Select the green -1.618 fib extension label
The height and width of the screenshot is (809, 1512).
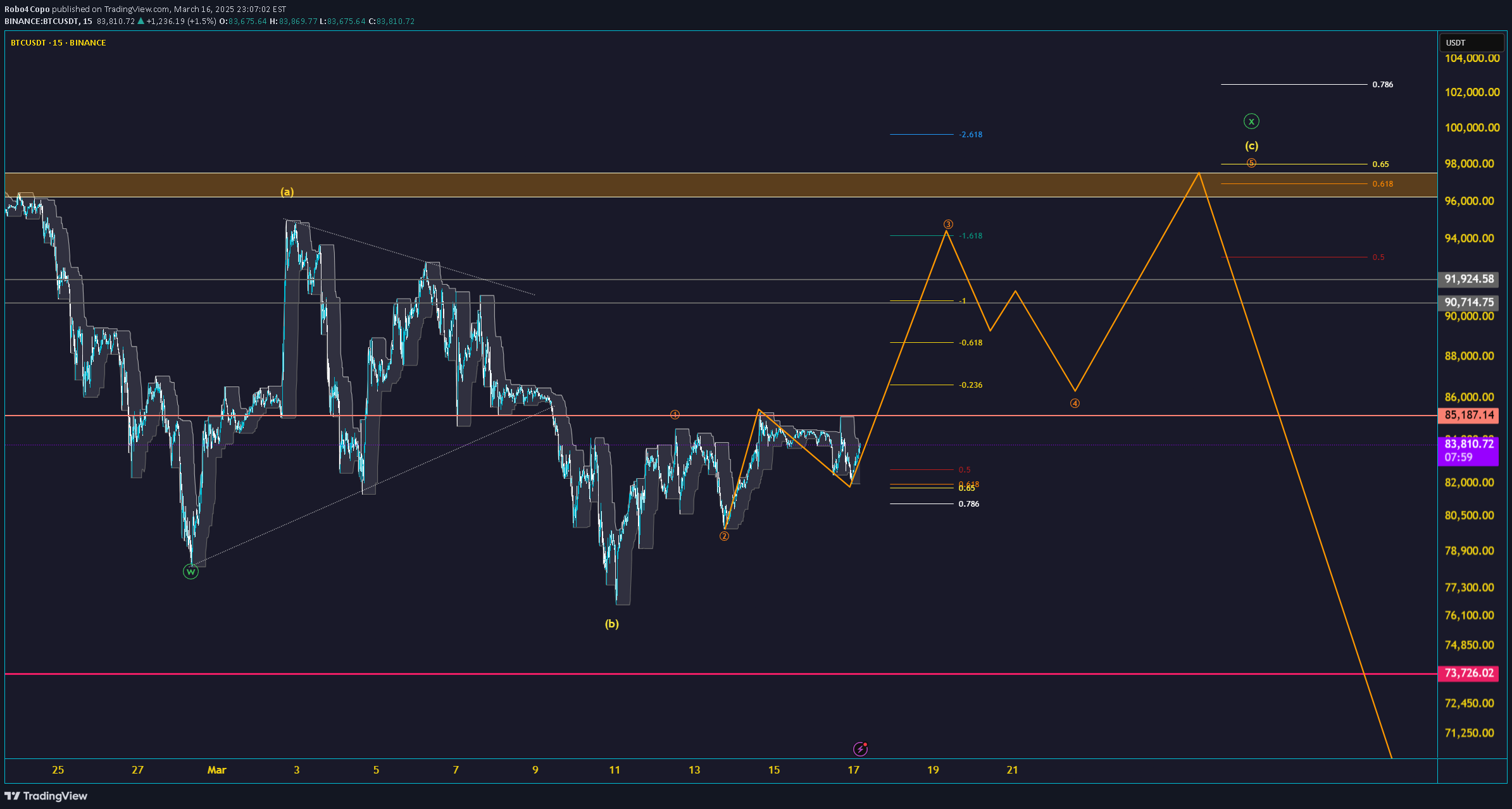point(971,236)
